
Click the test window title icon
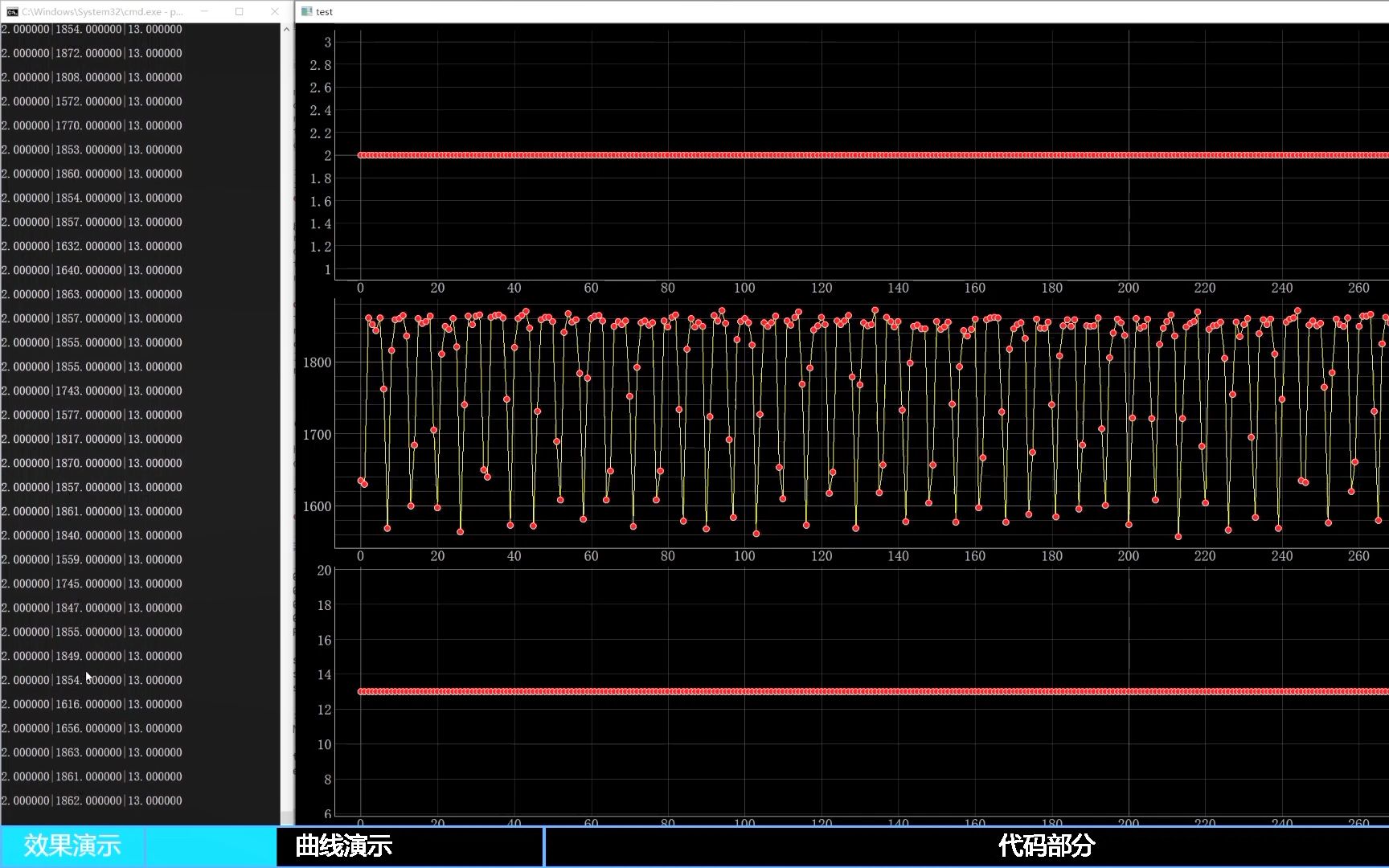tap(306, 11)
